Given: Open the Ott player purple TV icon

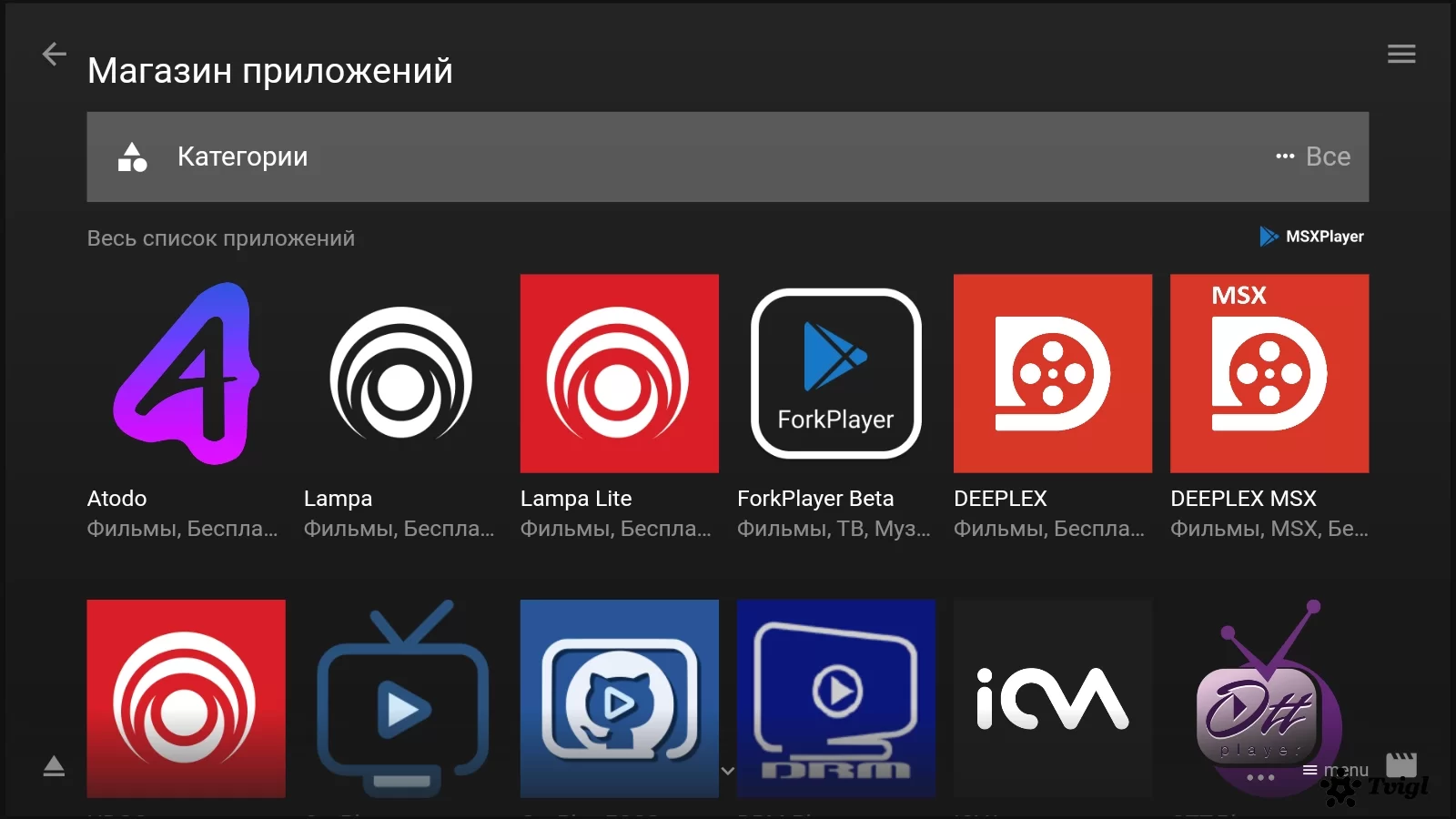Looking at the screenshot, I should 1269,699.
